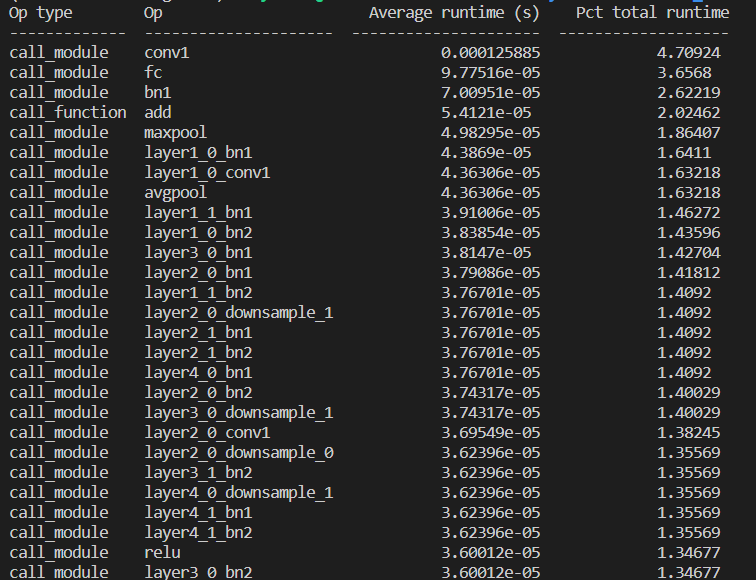The width and height of the screenshot is (756, 580).
Task: Select the layer3_0_downsample_1 op name
Action: tap(239, 413)
